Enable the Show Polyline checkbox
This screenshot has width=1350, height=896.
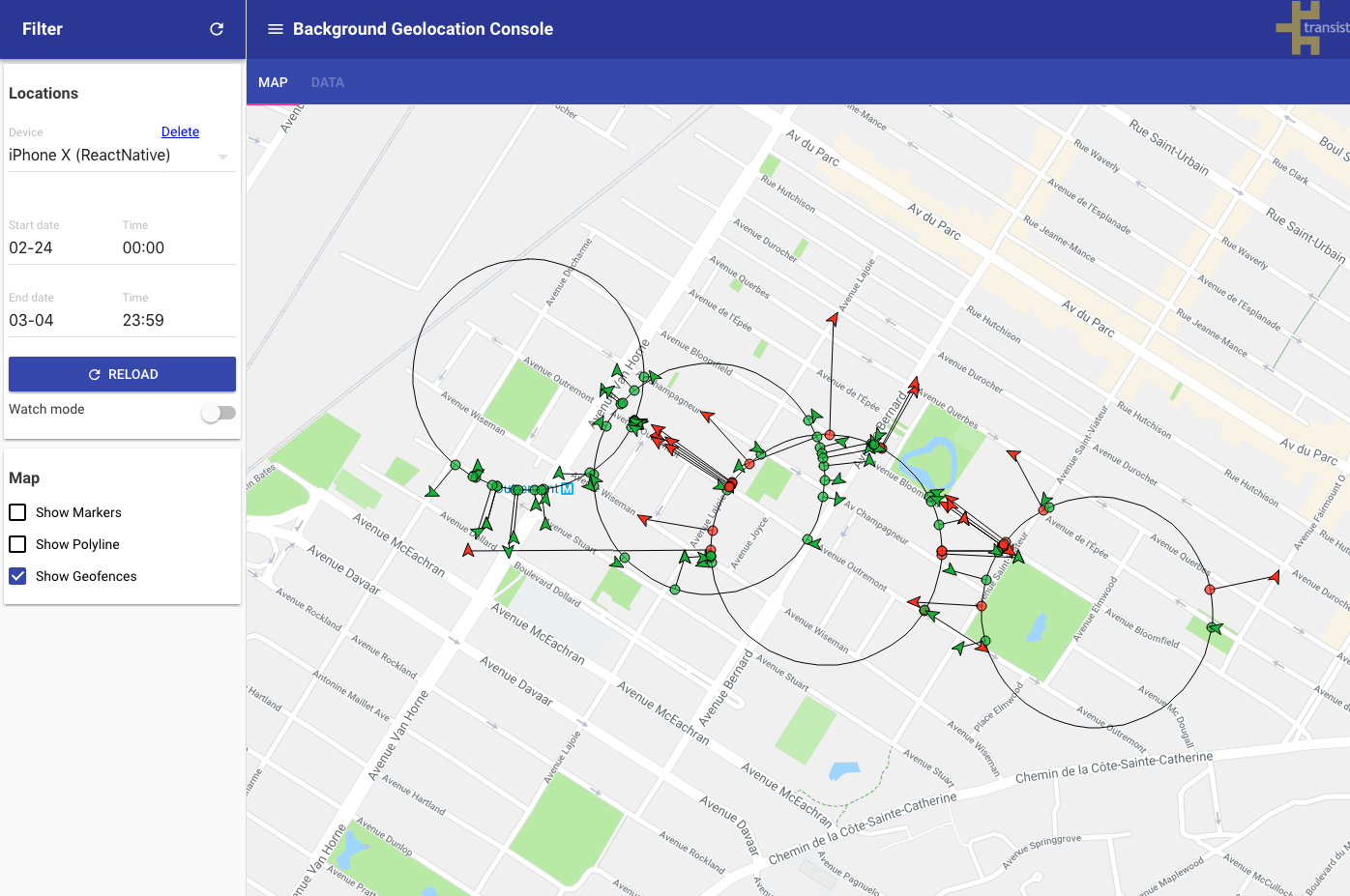tap(17, 544)
